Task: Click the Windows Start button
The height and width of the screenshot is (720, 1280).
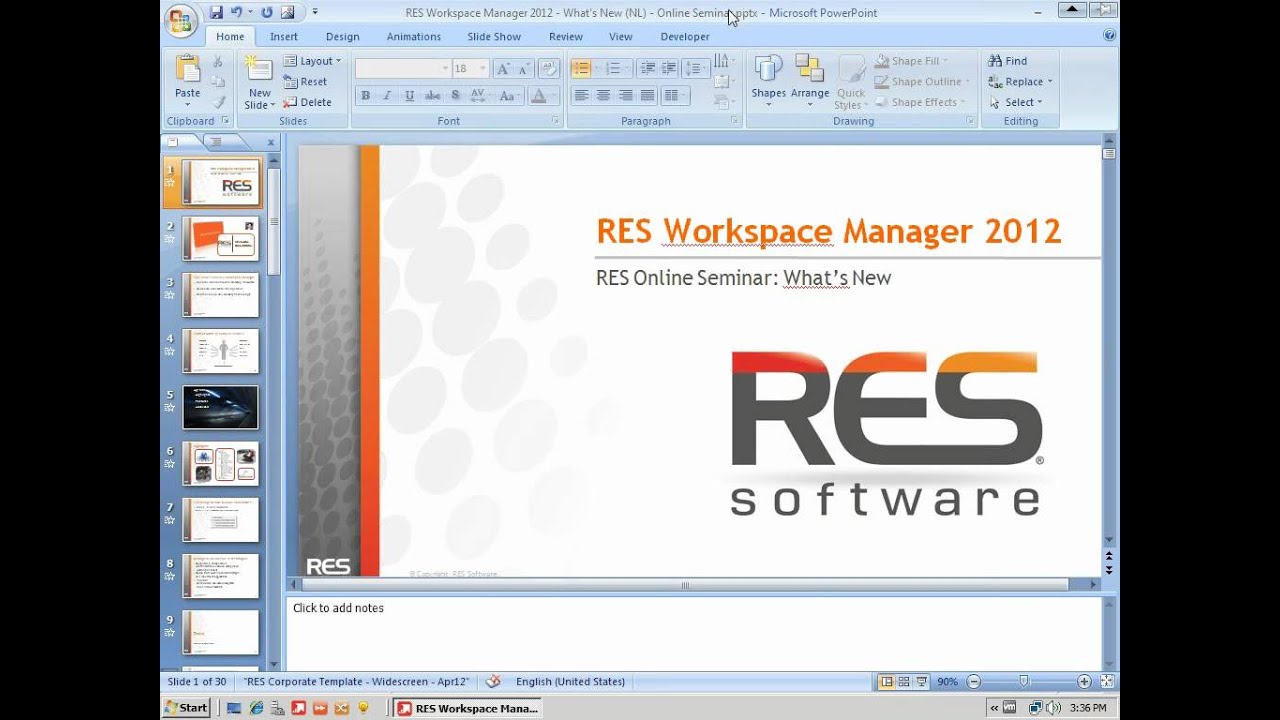Action: pos(187,708)
